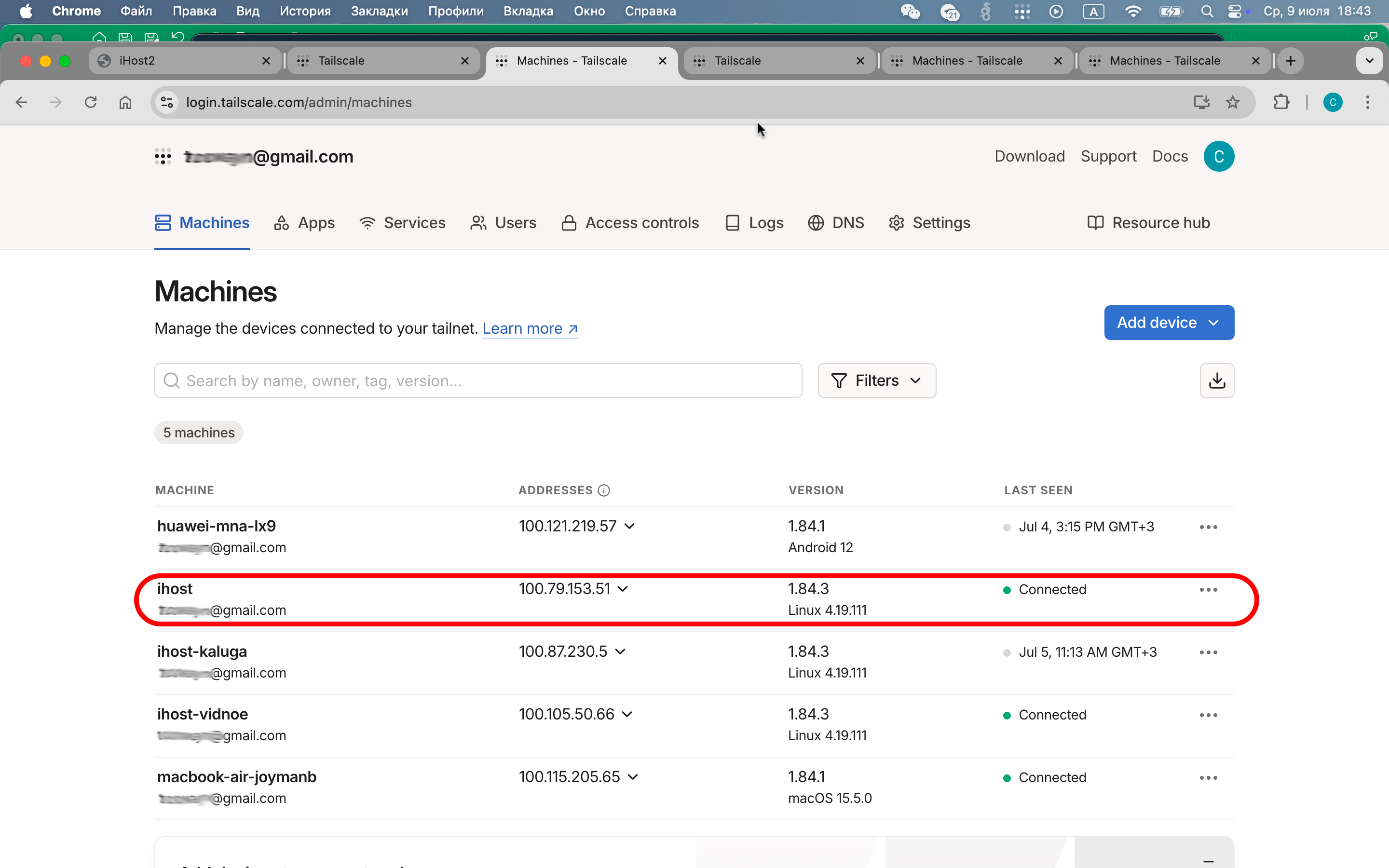Open the Add device dropdown

pyautogui.click(x=1169, y=323)
